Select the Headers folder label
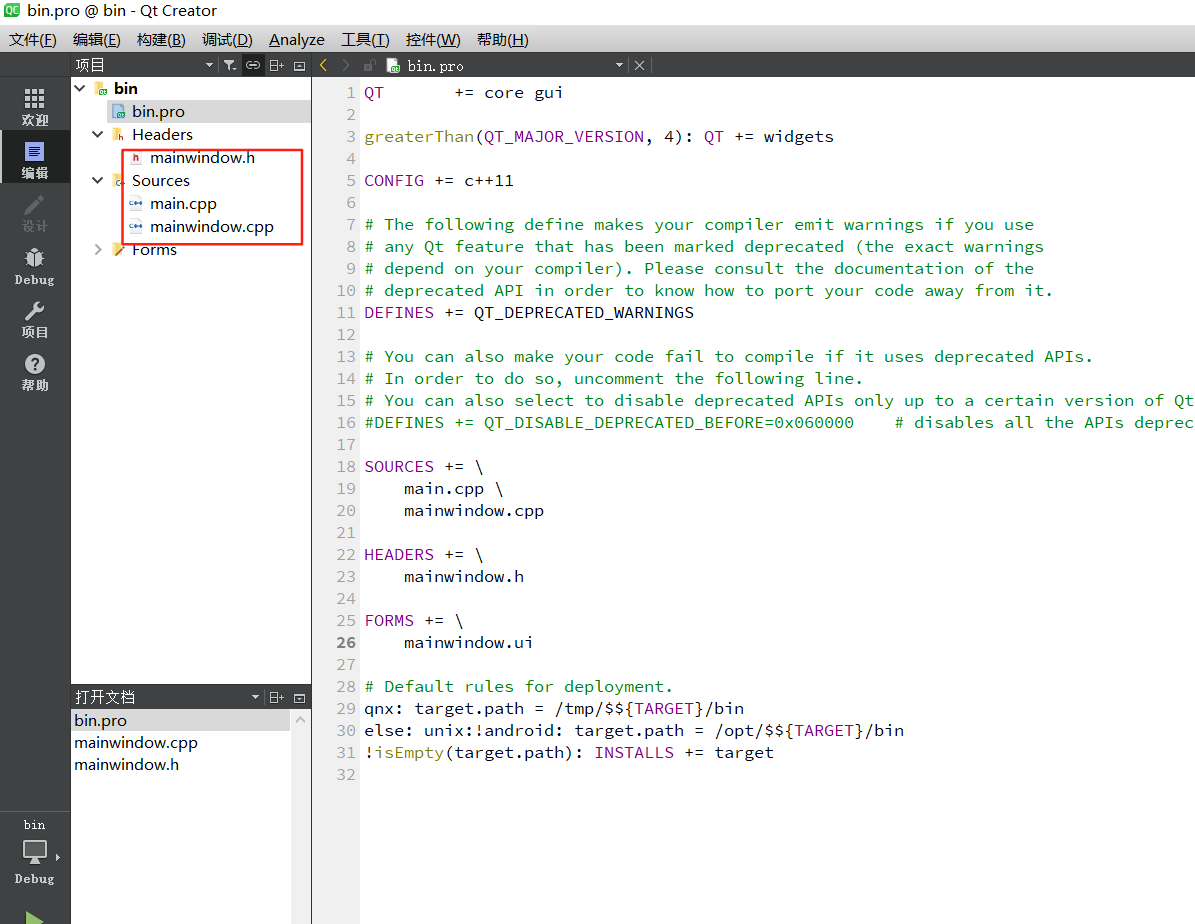1195x924 pixels. 162,134
